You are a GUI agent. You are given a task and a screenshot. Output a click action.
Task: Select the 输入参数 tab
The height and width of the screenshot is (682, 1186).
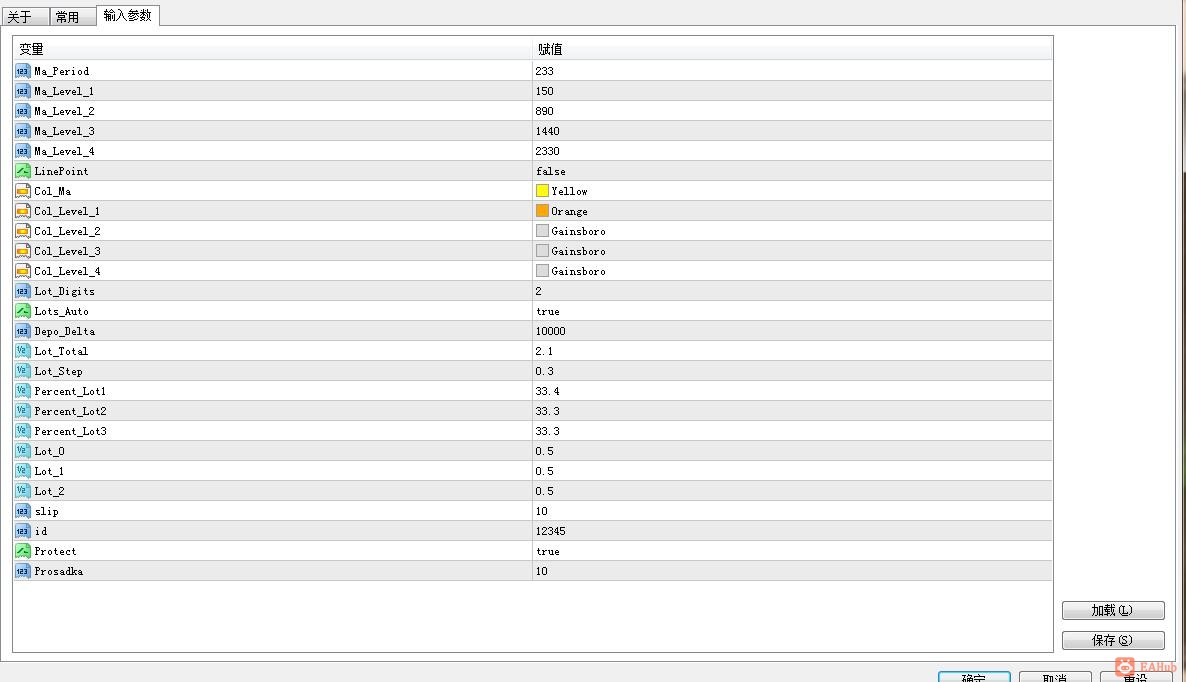click(x=128, y=15)
